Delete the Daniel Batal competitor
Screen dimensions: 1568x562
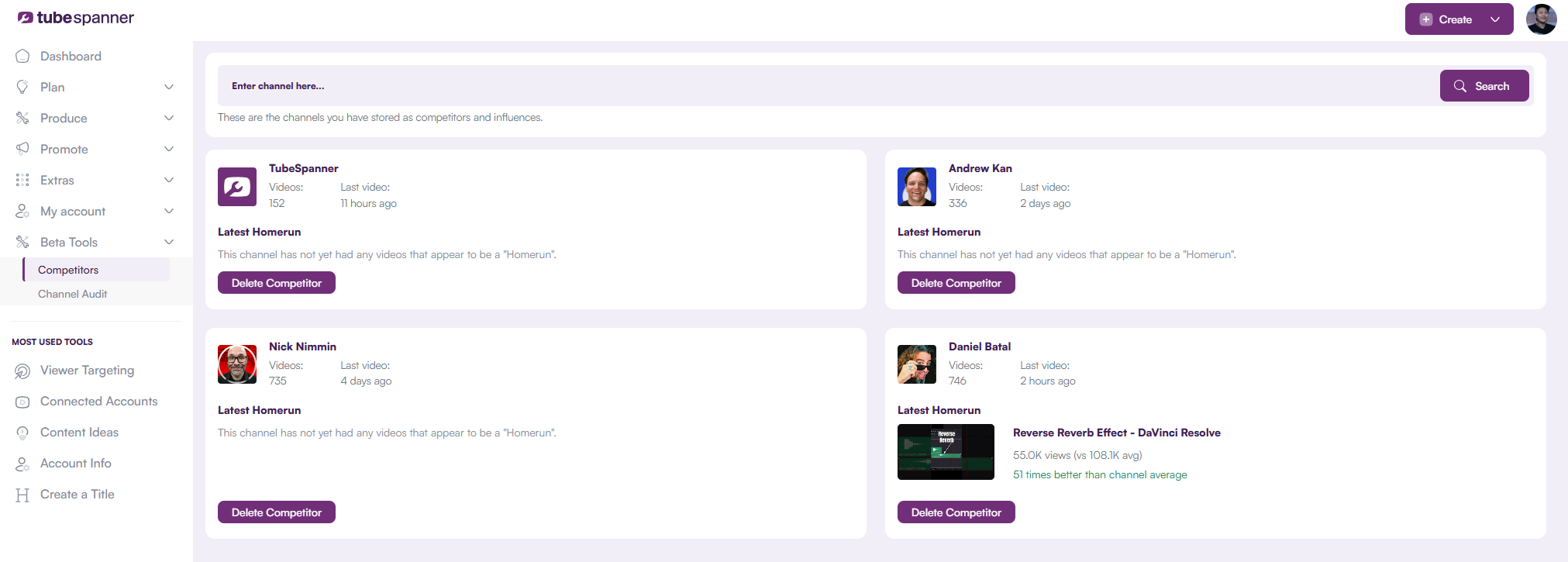click(x=956, y=512)
